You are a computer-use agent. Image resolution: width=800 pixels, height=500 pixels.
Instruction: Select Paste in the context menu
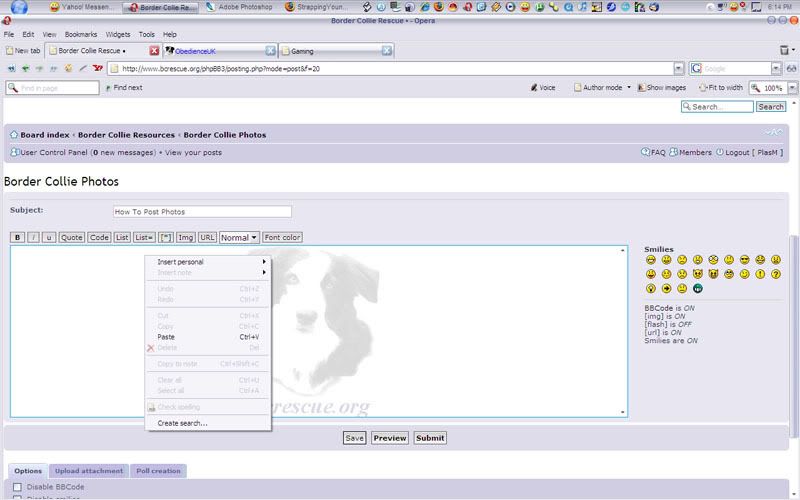[208, 337]
